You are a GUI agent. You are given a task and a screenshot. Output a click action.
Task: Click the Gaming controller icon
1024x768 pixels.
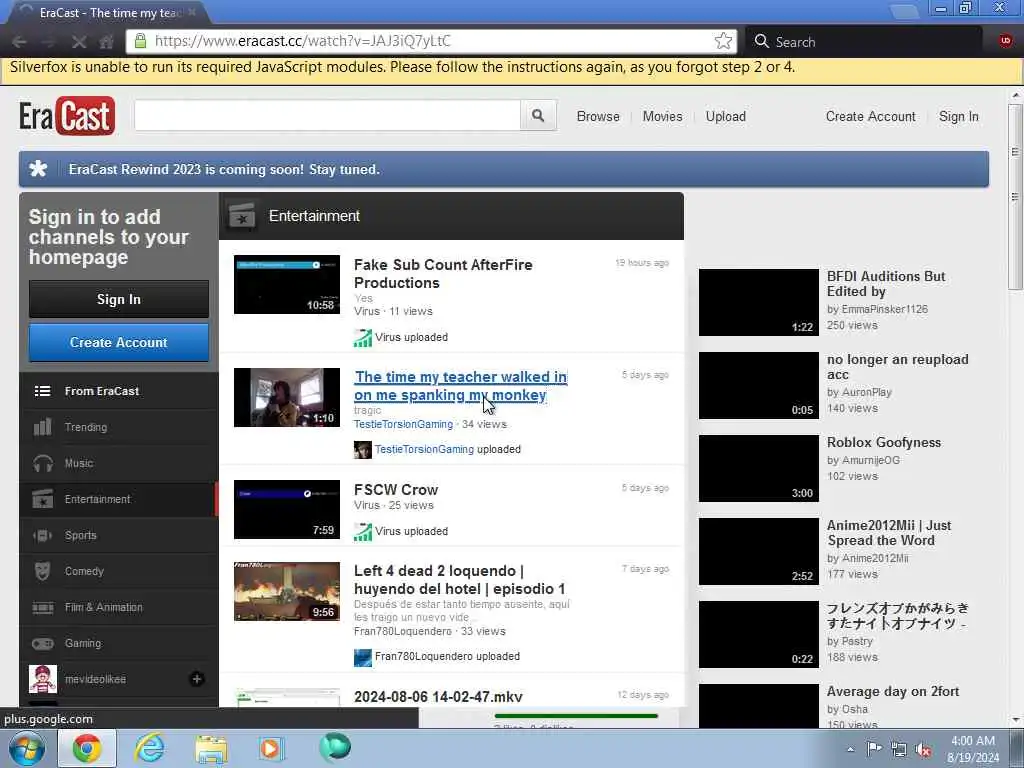click(x=42, y=643)
